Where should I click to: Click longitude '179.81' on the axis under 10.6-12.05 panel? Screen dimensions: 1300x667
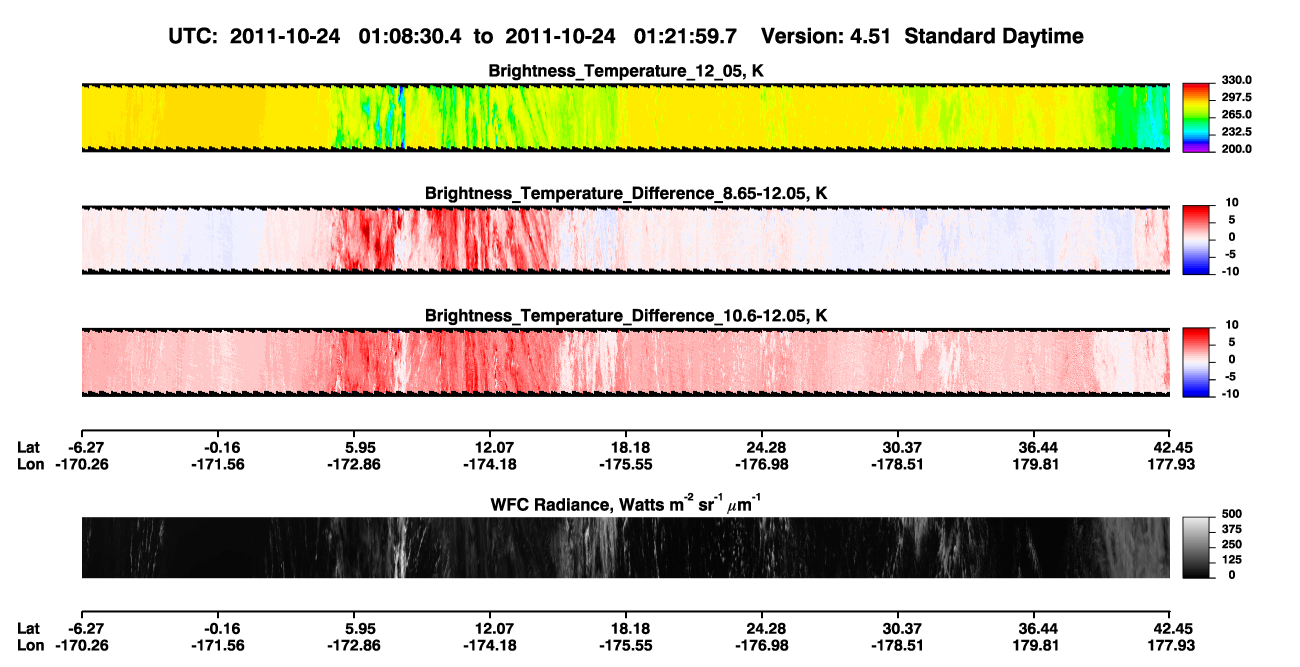(1038, 464)
